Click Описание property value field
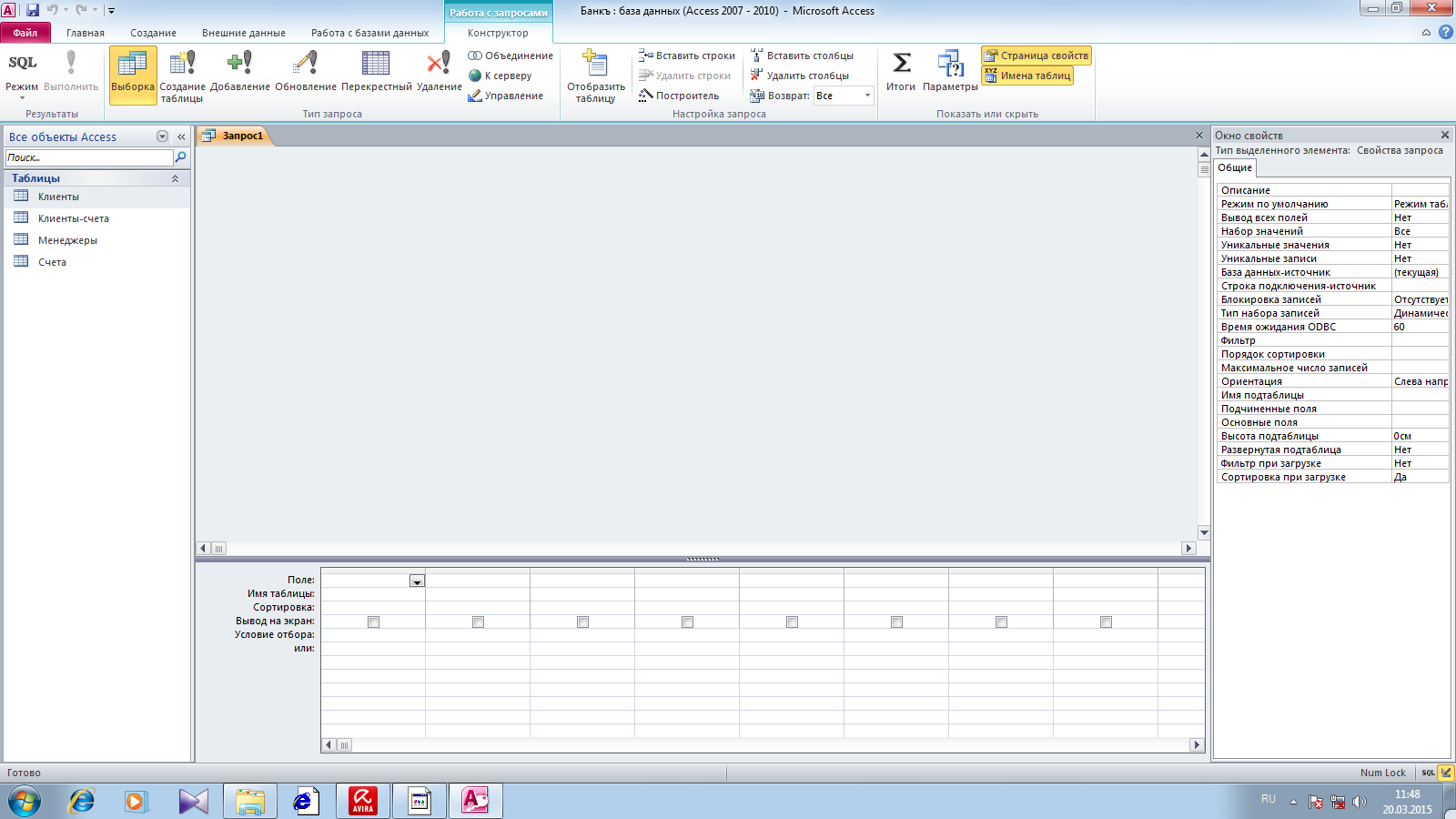 coord(1420,190)
